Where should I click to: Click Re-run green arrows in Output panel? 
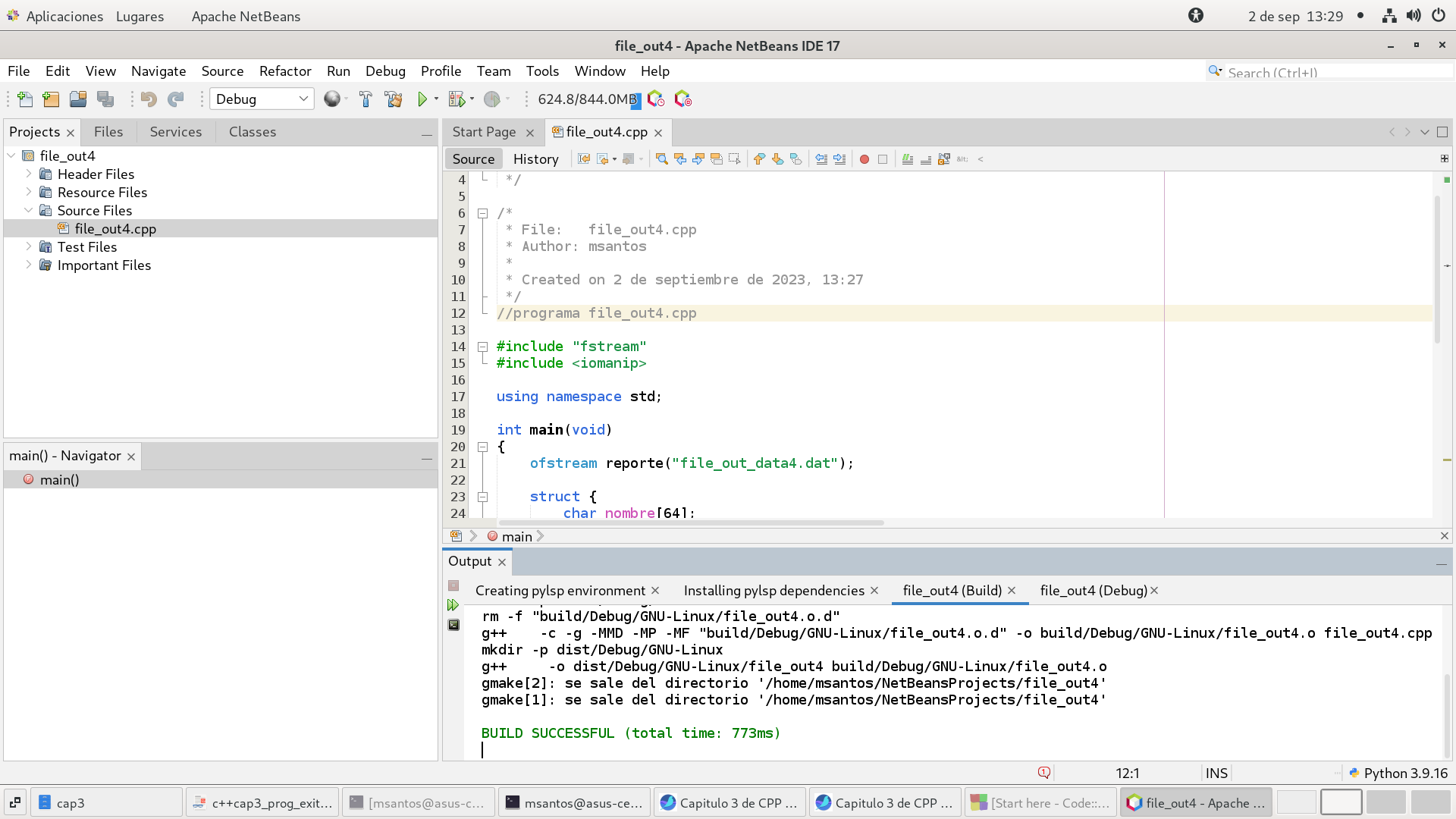pyautogui.click(x=453, y=605)
